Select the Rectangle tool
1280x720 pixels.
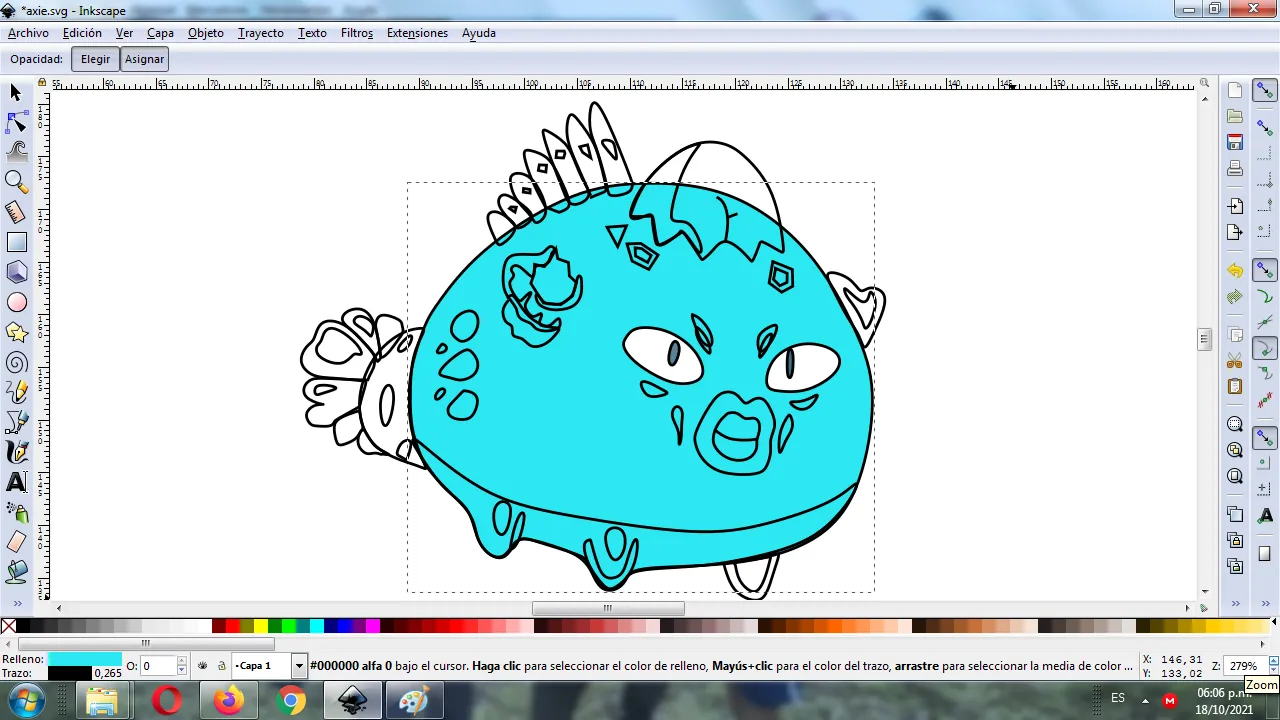(x=16, y=242)
